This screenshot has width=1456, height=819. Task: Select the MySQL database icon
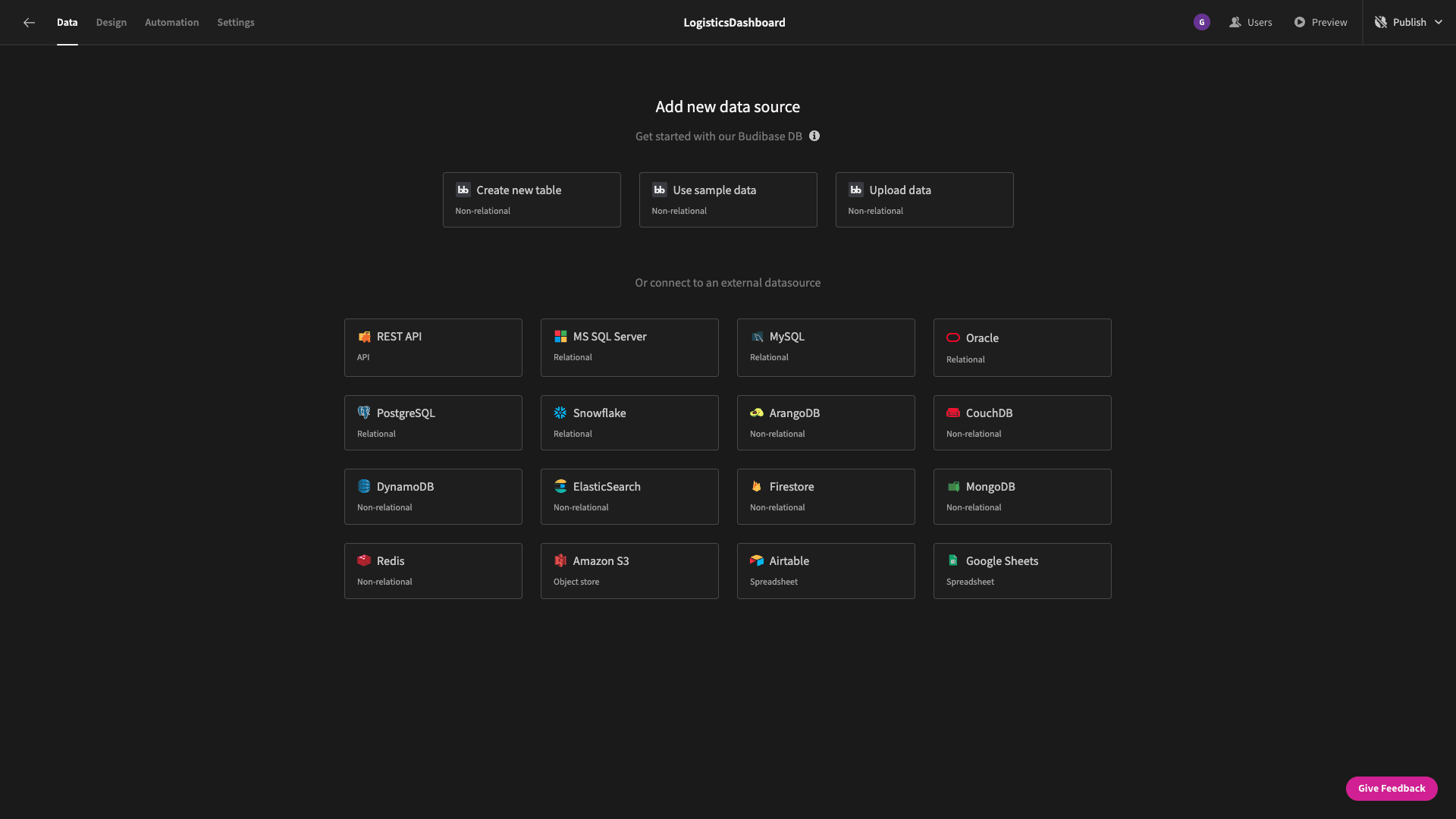757,337
